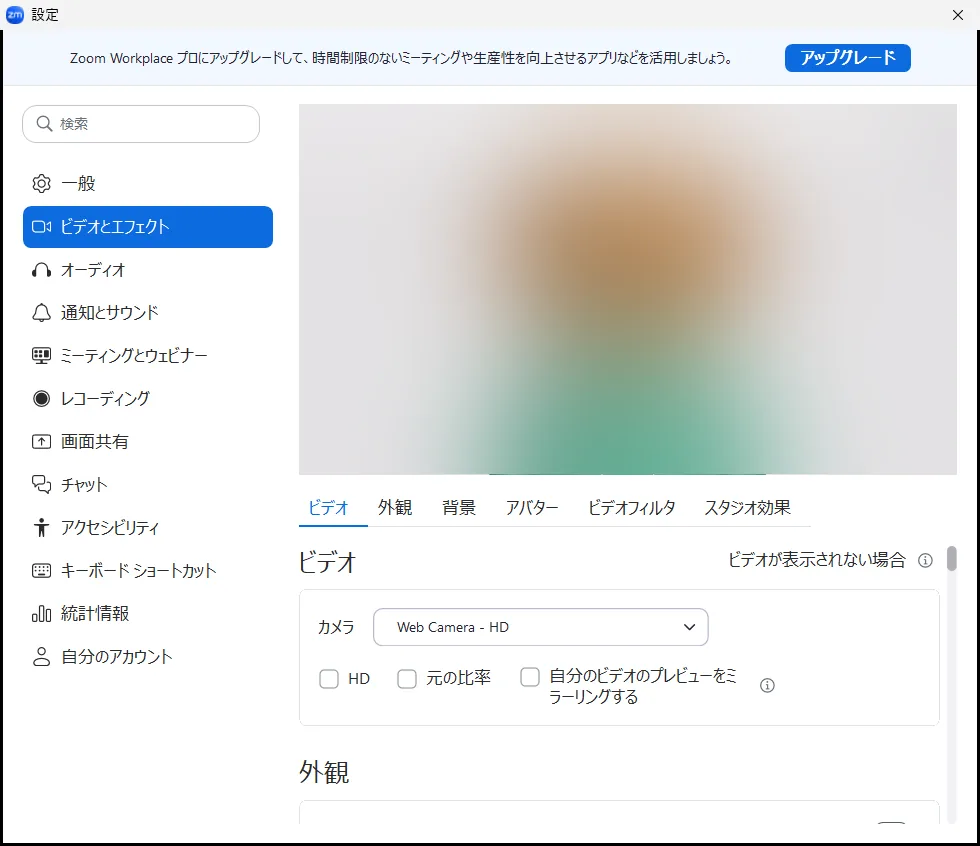Screen dimensions: 980x846
Task: Open the ミーティングとウェビナー settings
Action: point(148,356)
